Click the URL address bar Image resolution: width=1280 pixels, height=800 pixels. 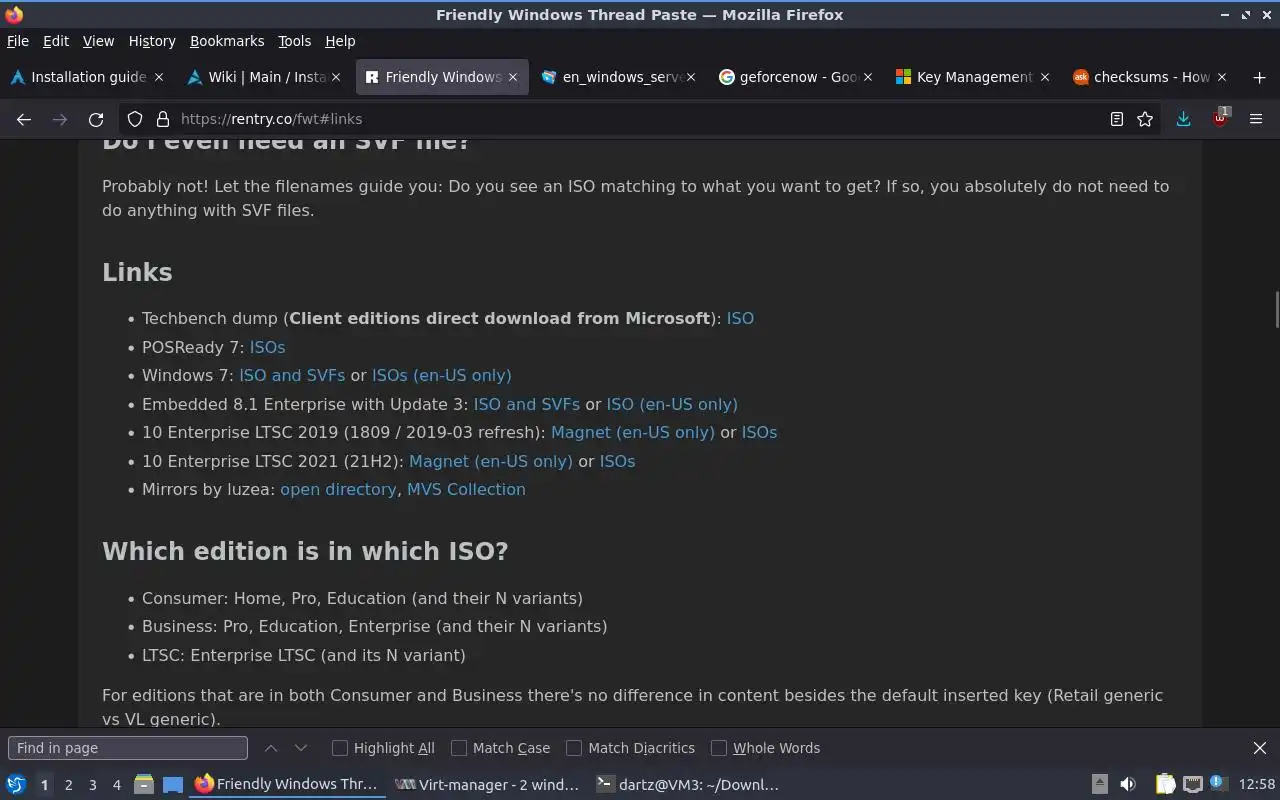[640, 119]
